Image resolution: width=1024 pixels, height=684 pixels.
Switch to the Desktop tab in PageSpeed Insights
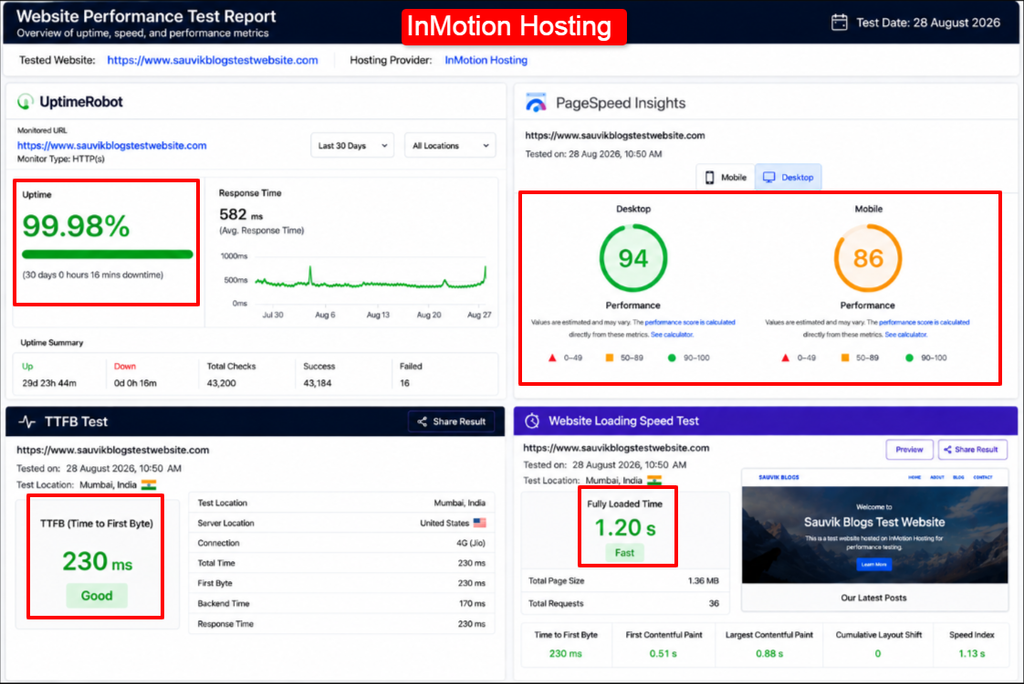[x=788, y=177]
